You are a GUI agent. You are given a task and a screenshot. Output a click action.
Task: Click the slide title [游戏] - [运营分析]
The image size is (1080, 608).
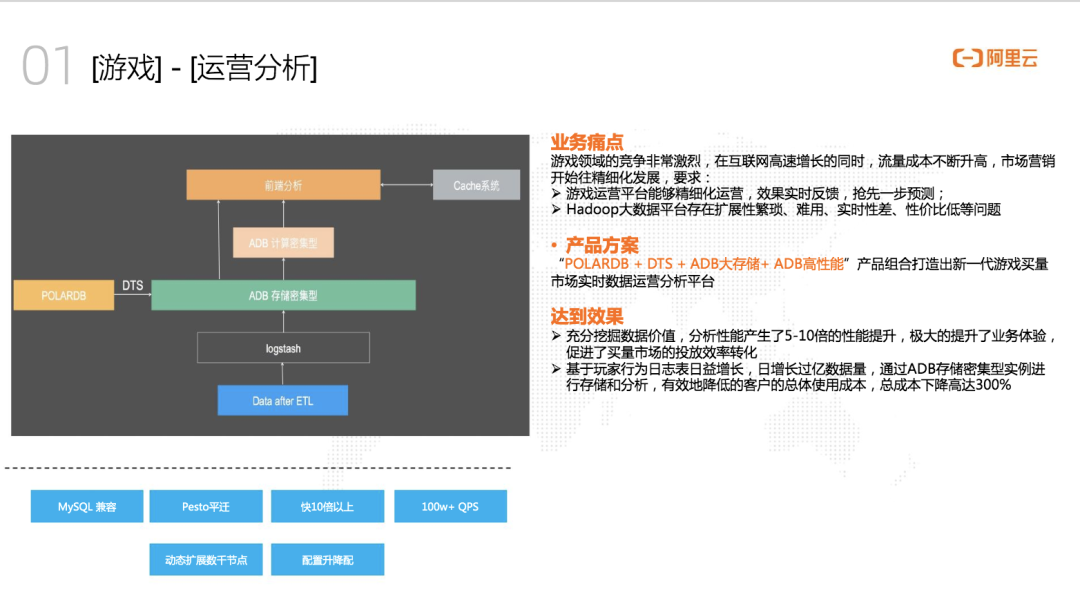pos(205,67)
